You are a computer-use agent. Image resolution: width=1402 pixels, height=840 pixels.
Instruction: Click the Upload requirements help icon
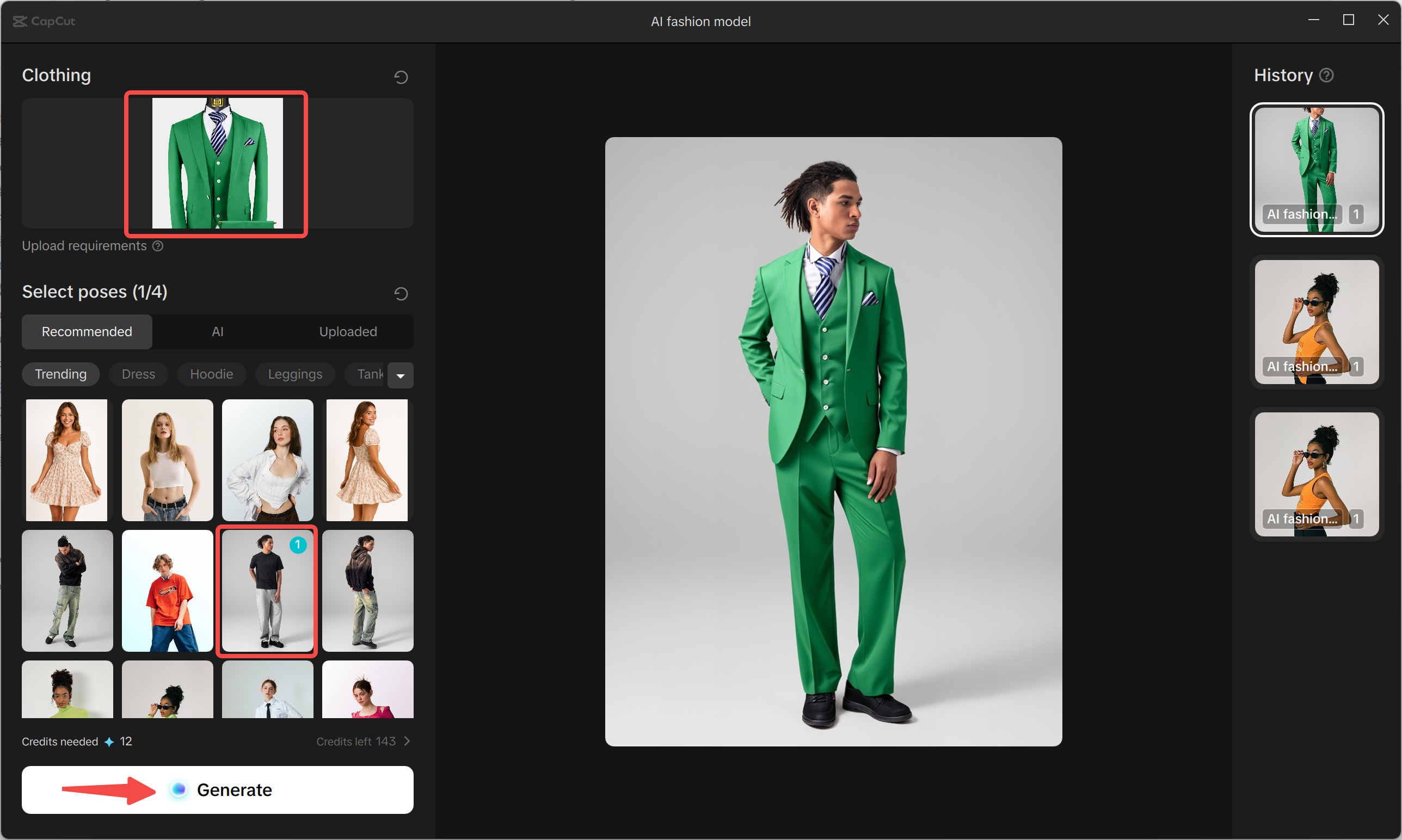(x=158, y=246)
